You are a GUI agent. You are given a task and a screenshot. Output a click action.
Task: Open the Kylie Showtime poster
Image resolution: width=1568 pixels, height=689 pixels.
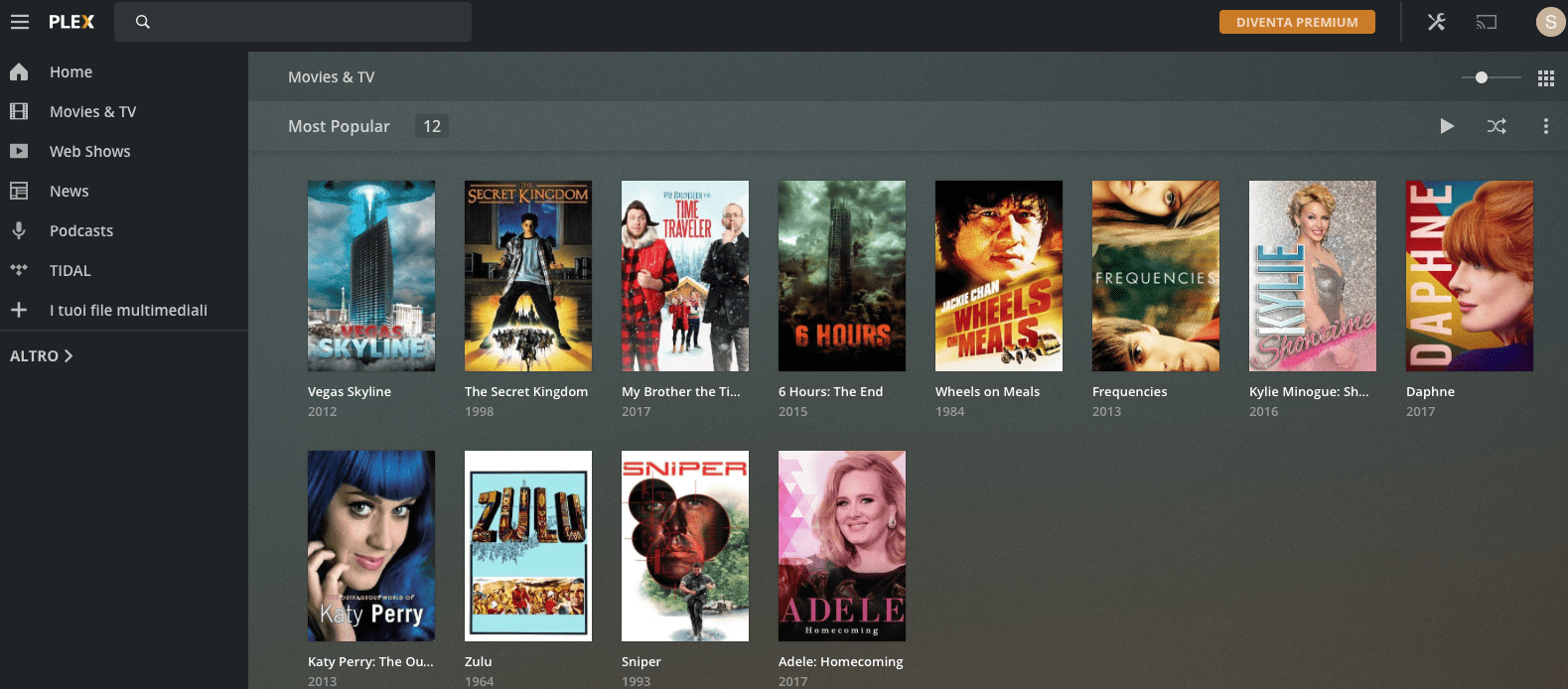pyautogui.click(x=1313, y=276)
